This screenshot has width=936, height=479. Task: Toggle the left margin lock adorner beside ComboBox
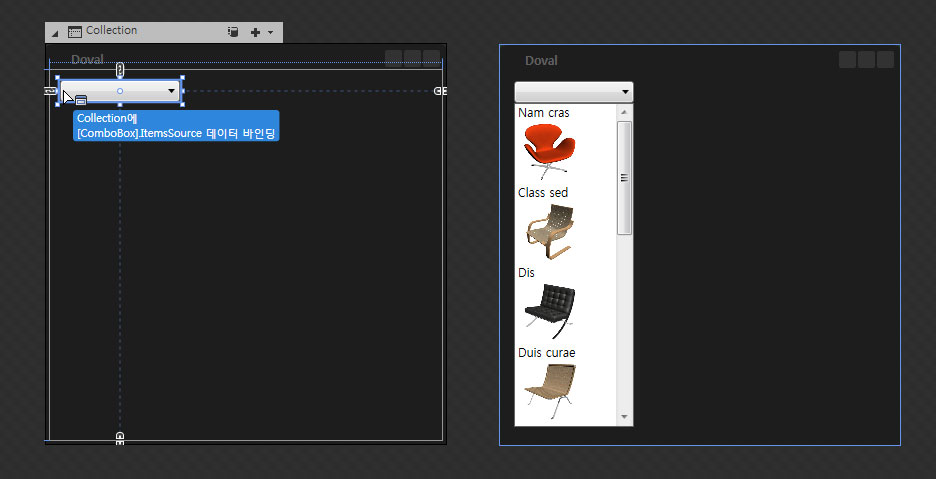pyautogui.click(x=50, y=91)
